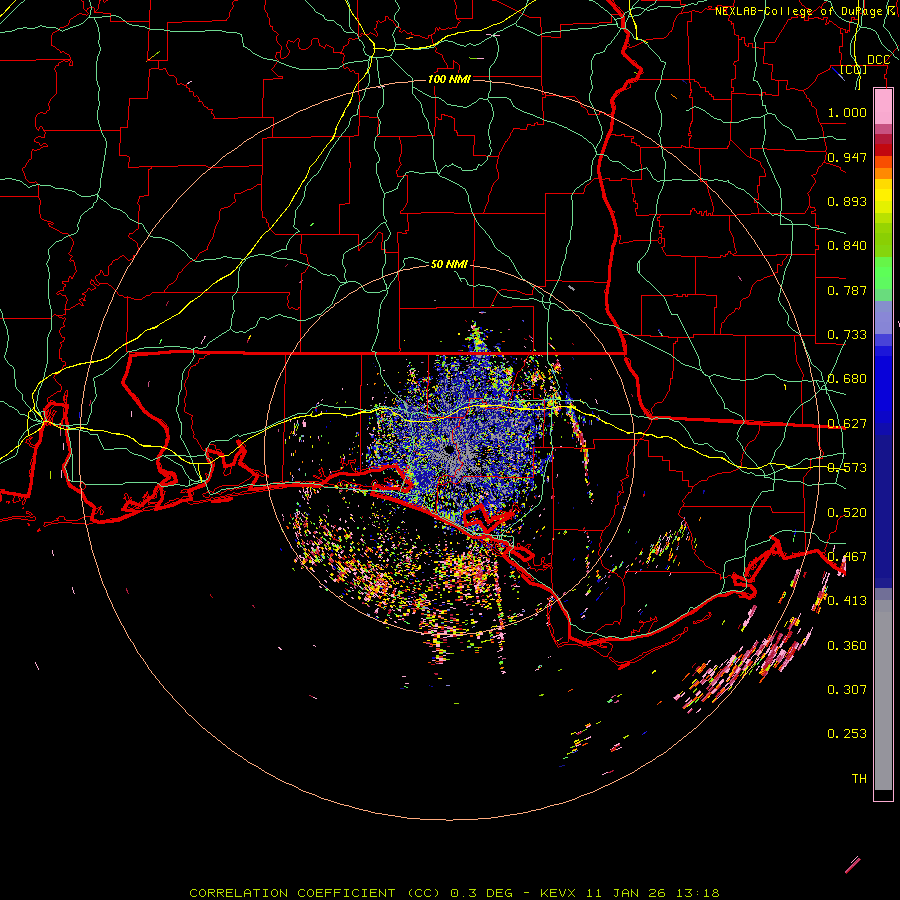The image size is (900, 900).
Task: Click the 1.000 value on the color scale
Action: pyautogui.click(x=847, y=112)
